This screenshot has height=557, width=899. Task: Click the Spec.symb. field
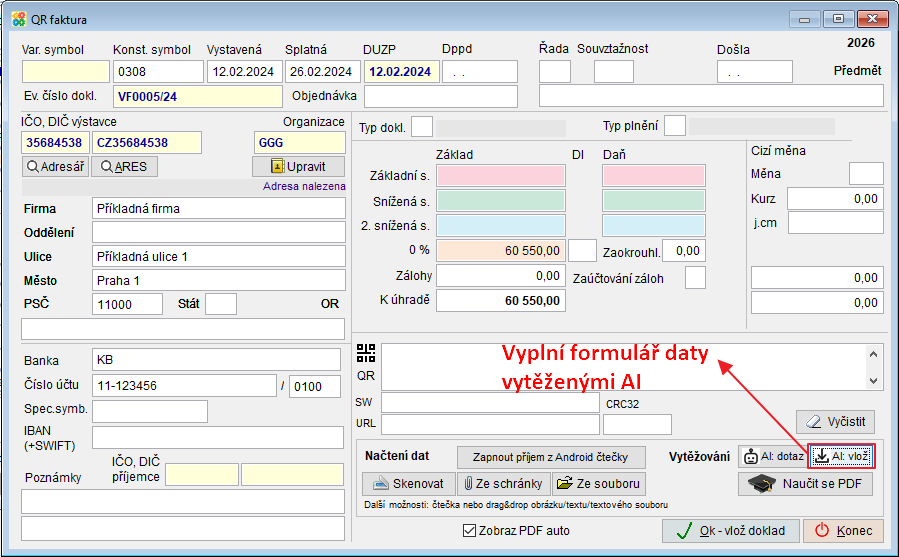150,411
